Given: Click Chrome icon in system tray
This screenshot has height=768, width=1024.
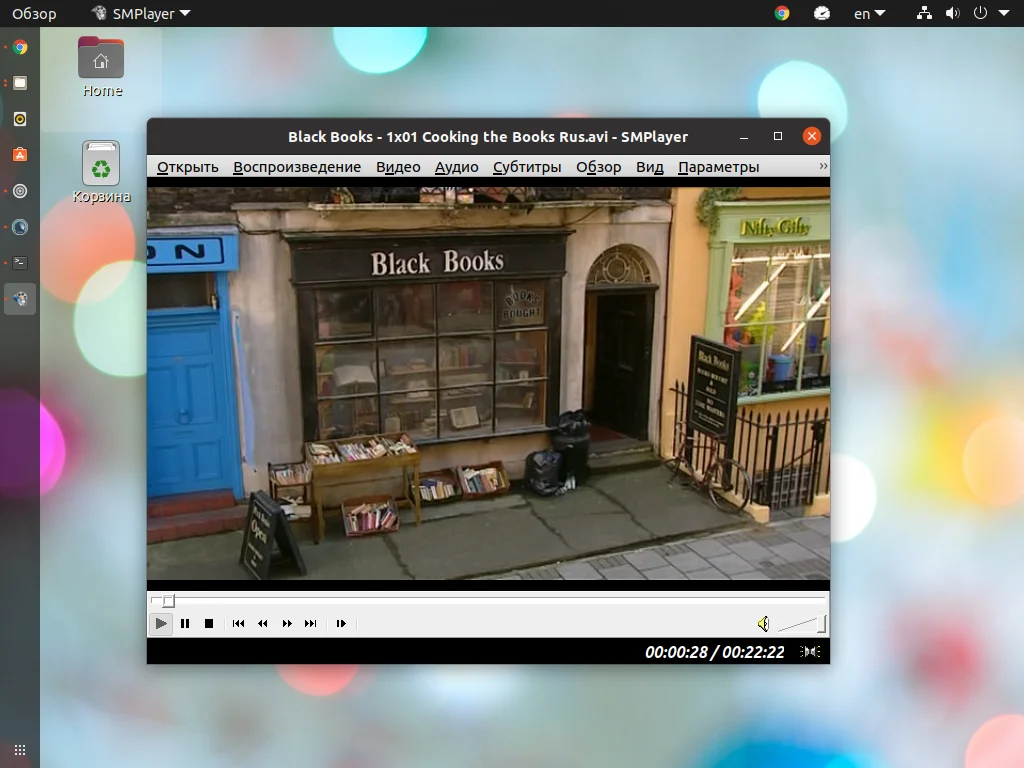Looking at the screenshot, I should tap(782, 13).
